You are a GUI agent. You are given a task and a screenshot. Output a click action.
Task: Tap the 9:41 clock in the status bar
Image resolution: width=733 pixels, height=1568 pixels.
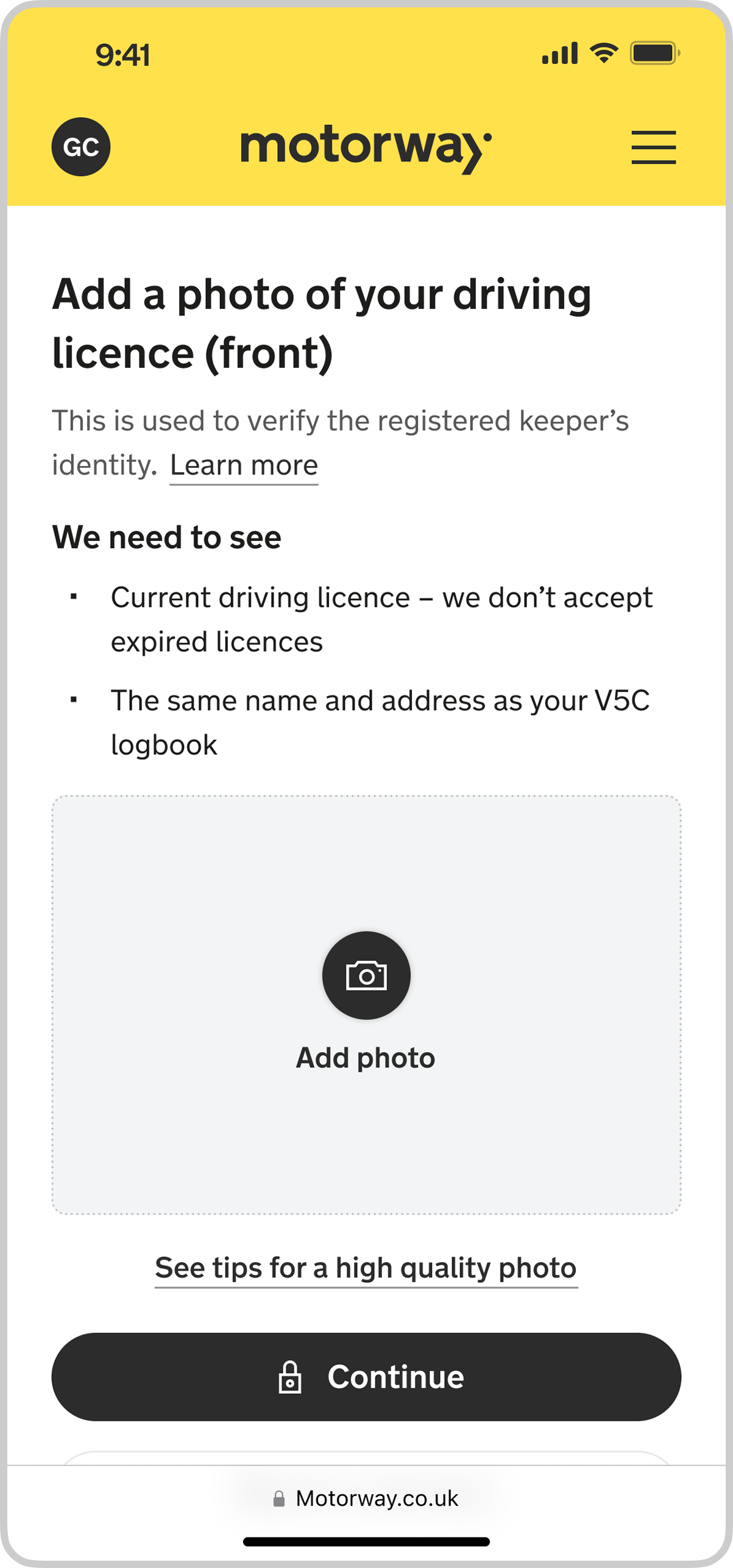[x=122, y=55]
